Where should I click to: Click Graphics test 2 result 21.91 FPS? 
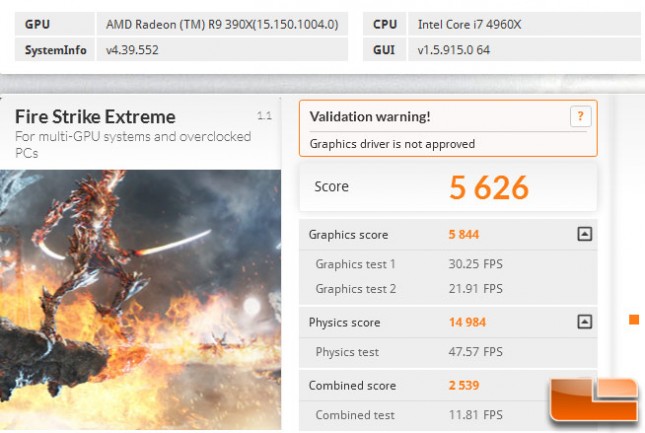pos(476,289)
